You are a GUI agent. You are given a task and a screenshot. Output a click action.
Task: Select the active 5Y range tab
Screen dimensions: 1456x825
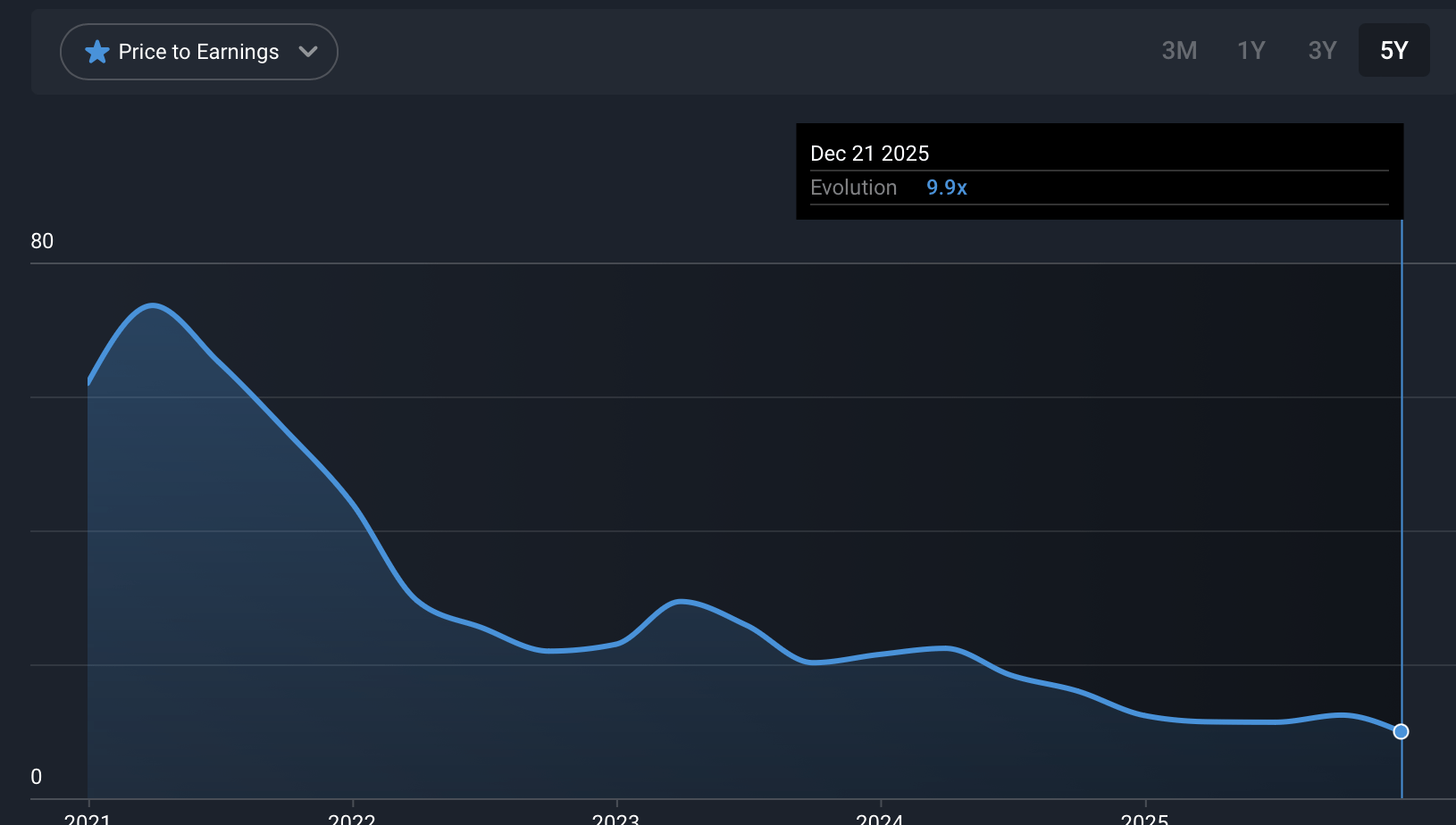click(1393, 51)
